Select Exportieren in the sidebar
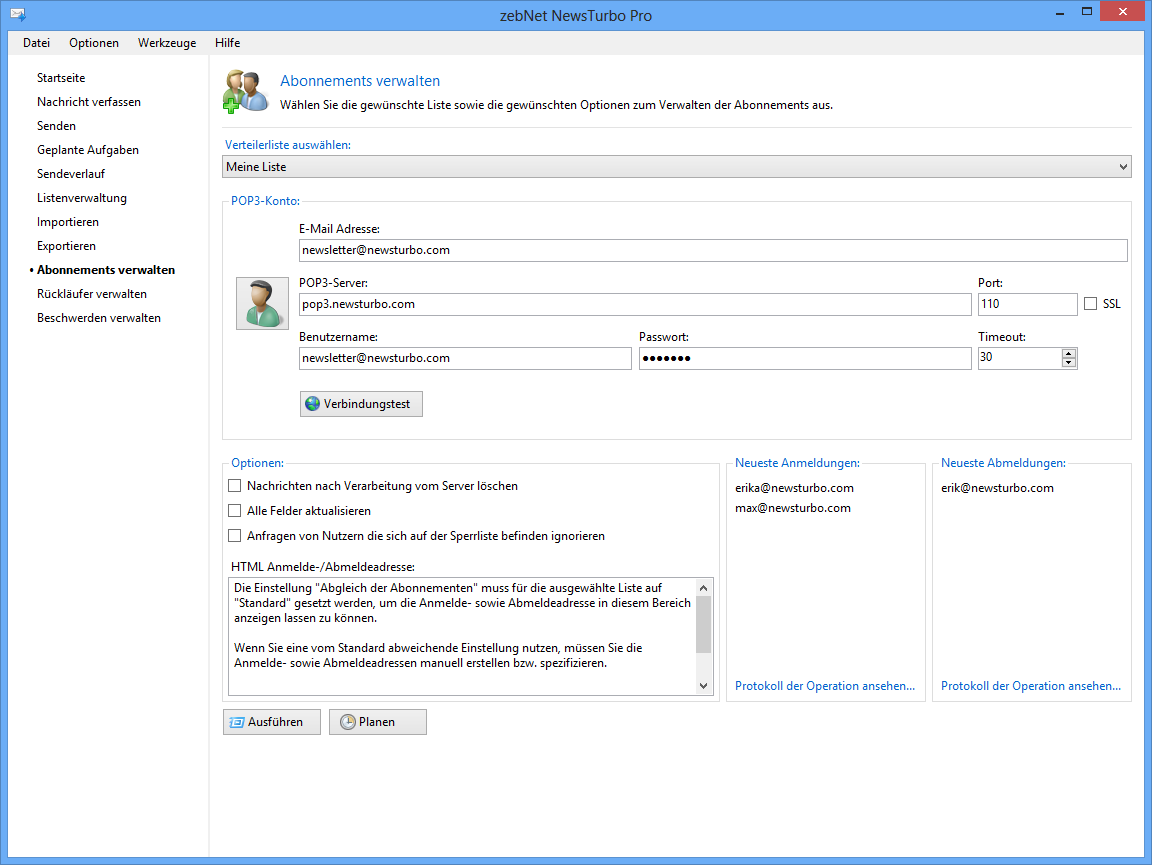This screenshot has height=865, width=1152. (66, 246)
